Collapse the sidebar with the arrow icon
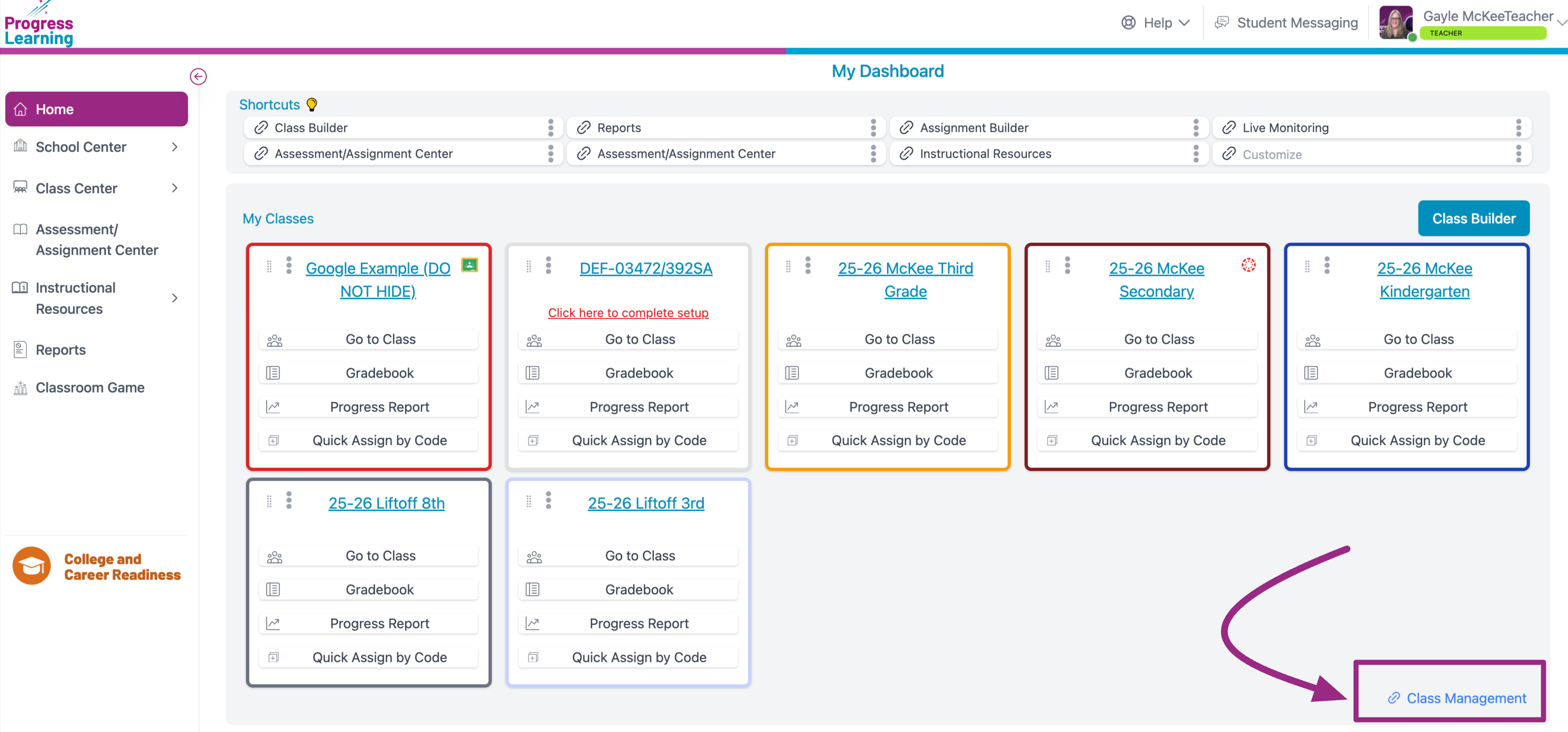1568x732 pixels. [x=198, y=76]
